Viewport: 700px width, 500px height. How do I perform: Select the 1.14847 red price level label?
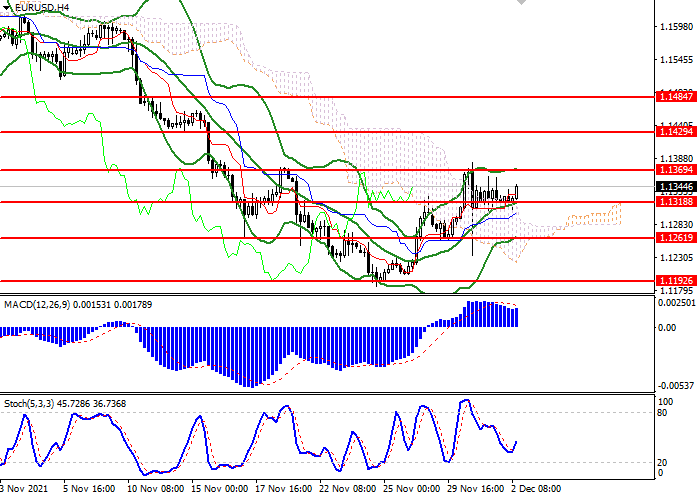point(676,96)
